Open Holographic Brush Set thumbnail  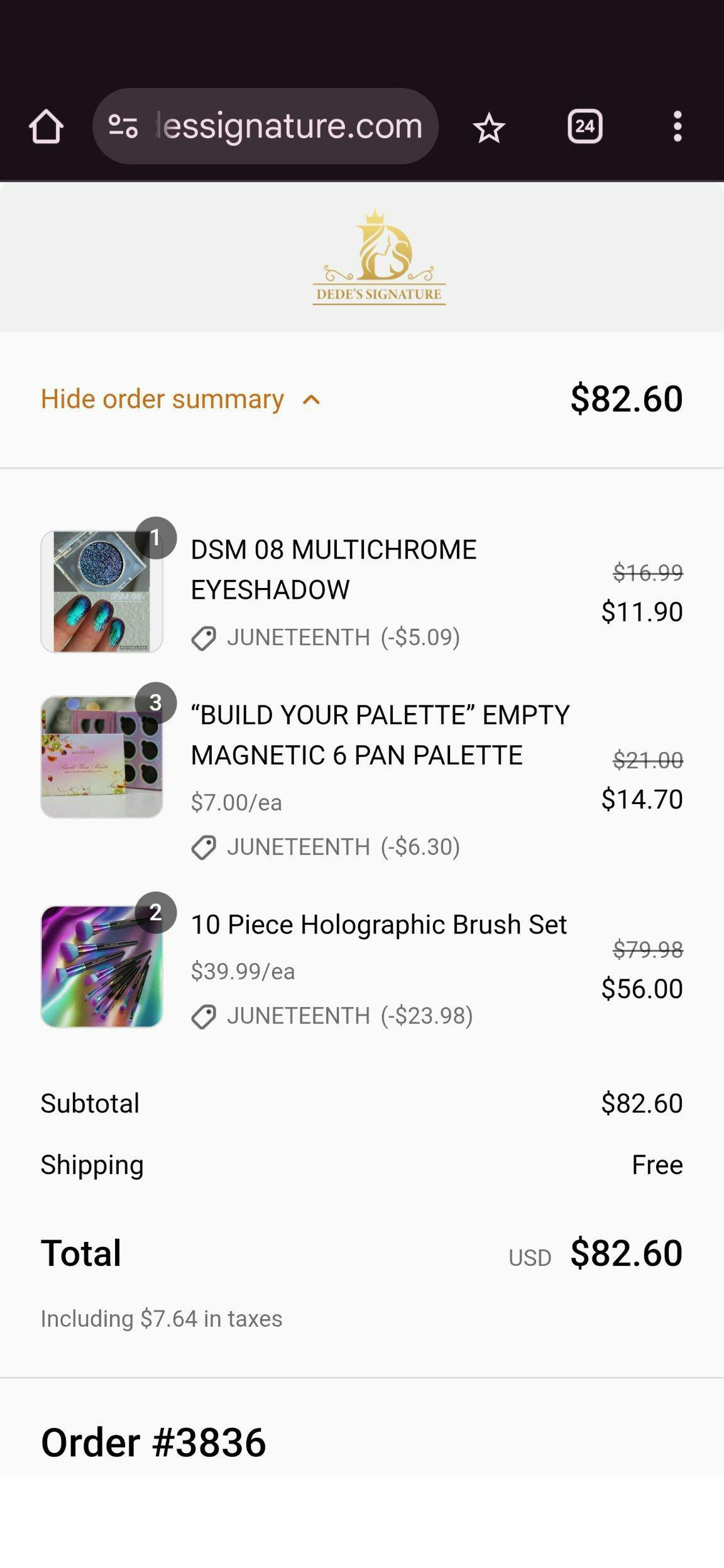click(102, 966)
